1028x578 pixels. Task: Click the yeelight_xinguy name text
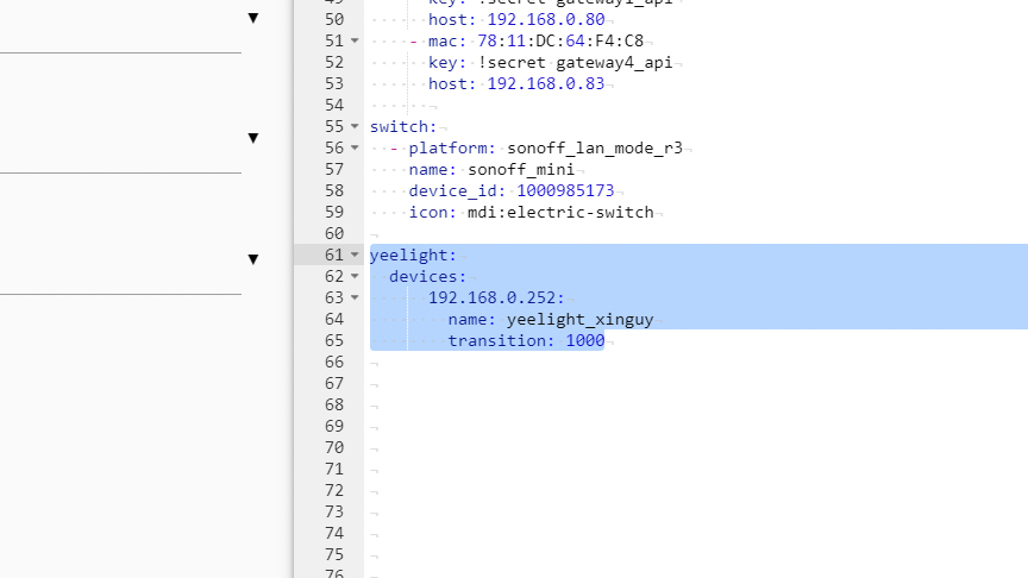pos(579,319)
